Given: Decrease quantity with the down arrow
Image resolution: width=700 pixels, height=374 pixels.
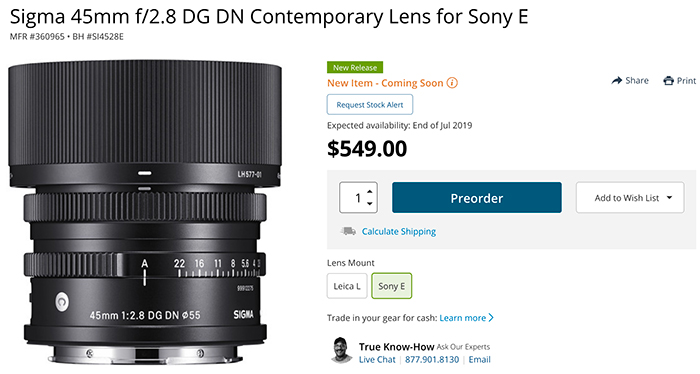Looking at the screenshot, I should [x=370, y=204].
